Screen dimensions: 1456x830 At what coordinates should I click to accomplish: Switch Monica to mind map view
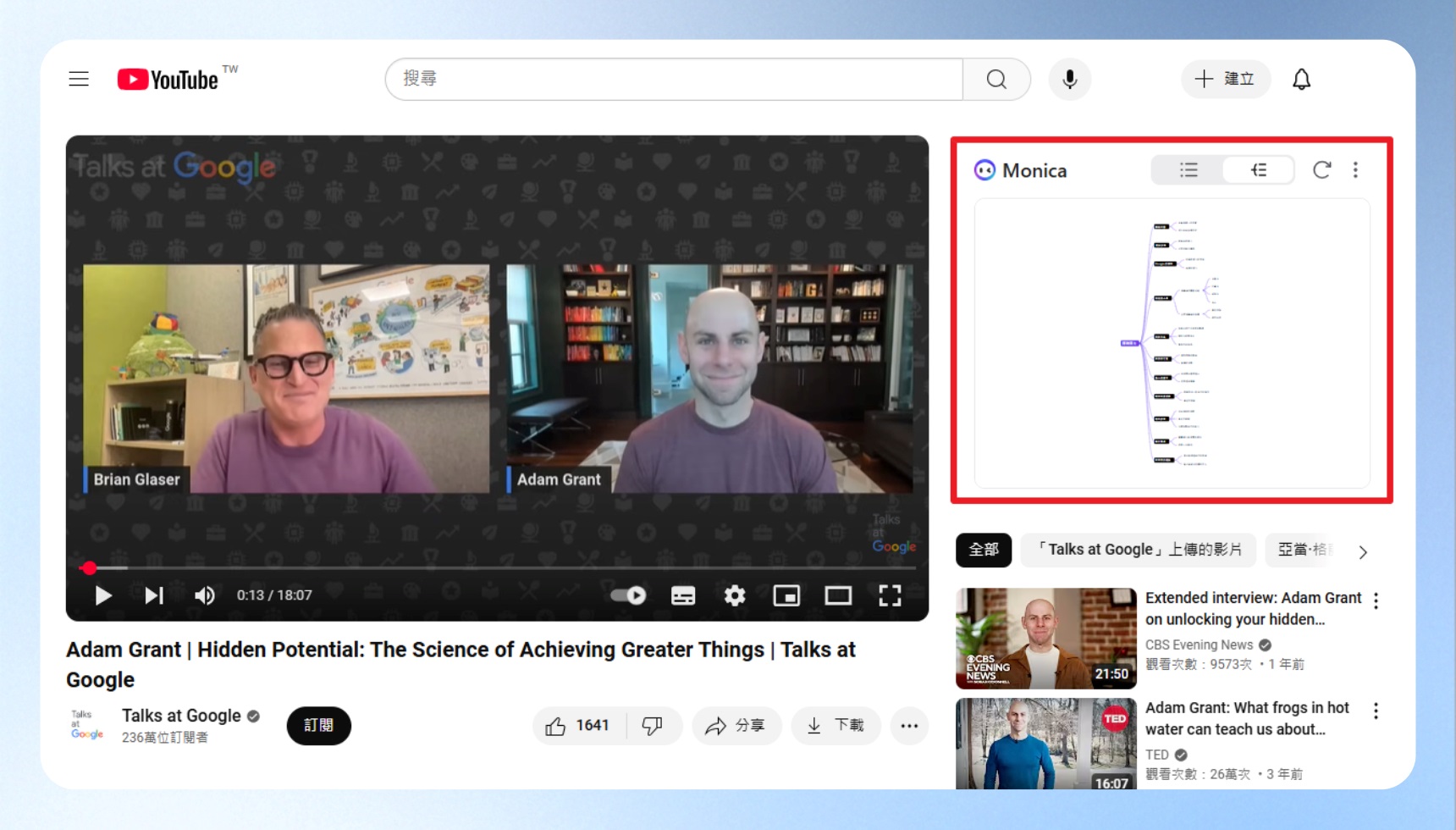pos(1259,170)
